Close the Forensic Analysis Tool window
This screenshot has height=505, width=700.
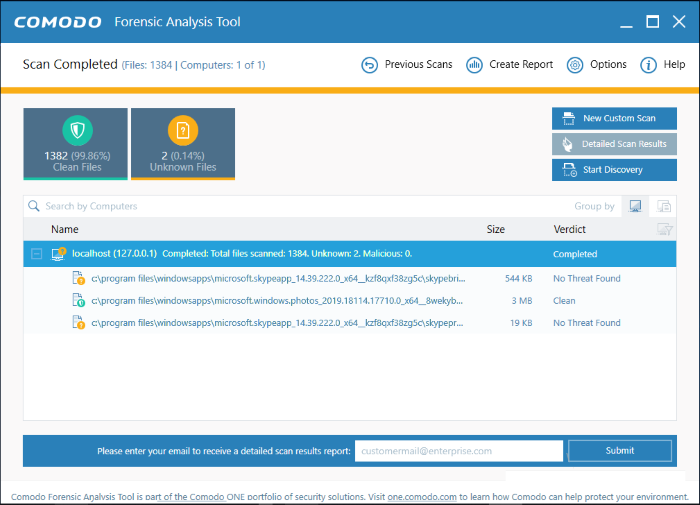coord(679,21)
